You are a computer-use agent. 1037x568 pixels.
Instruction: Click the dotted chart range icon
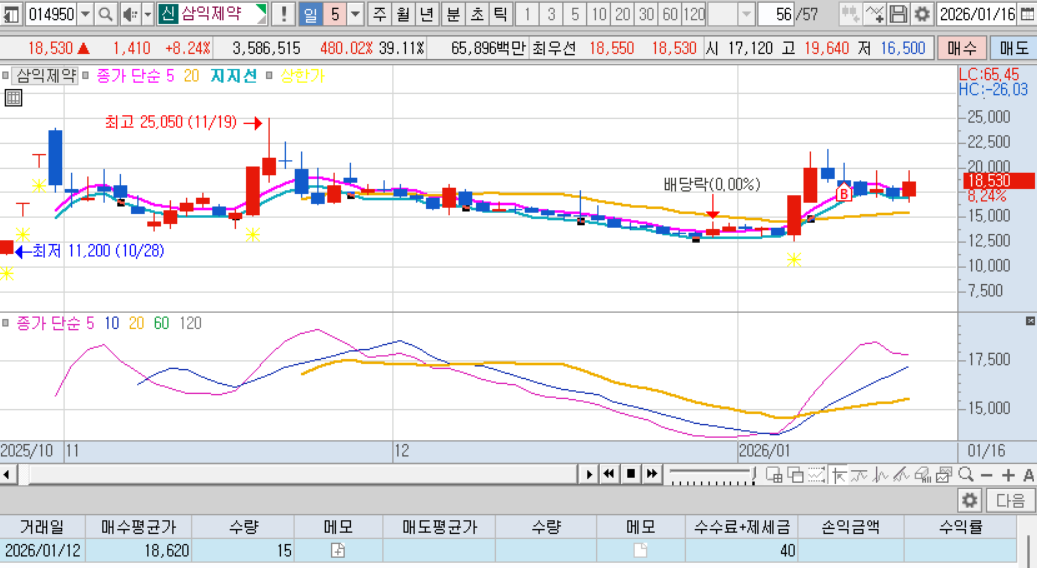click(x=816, y=475)
